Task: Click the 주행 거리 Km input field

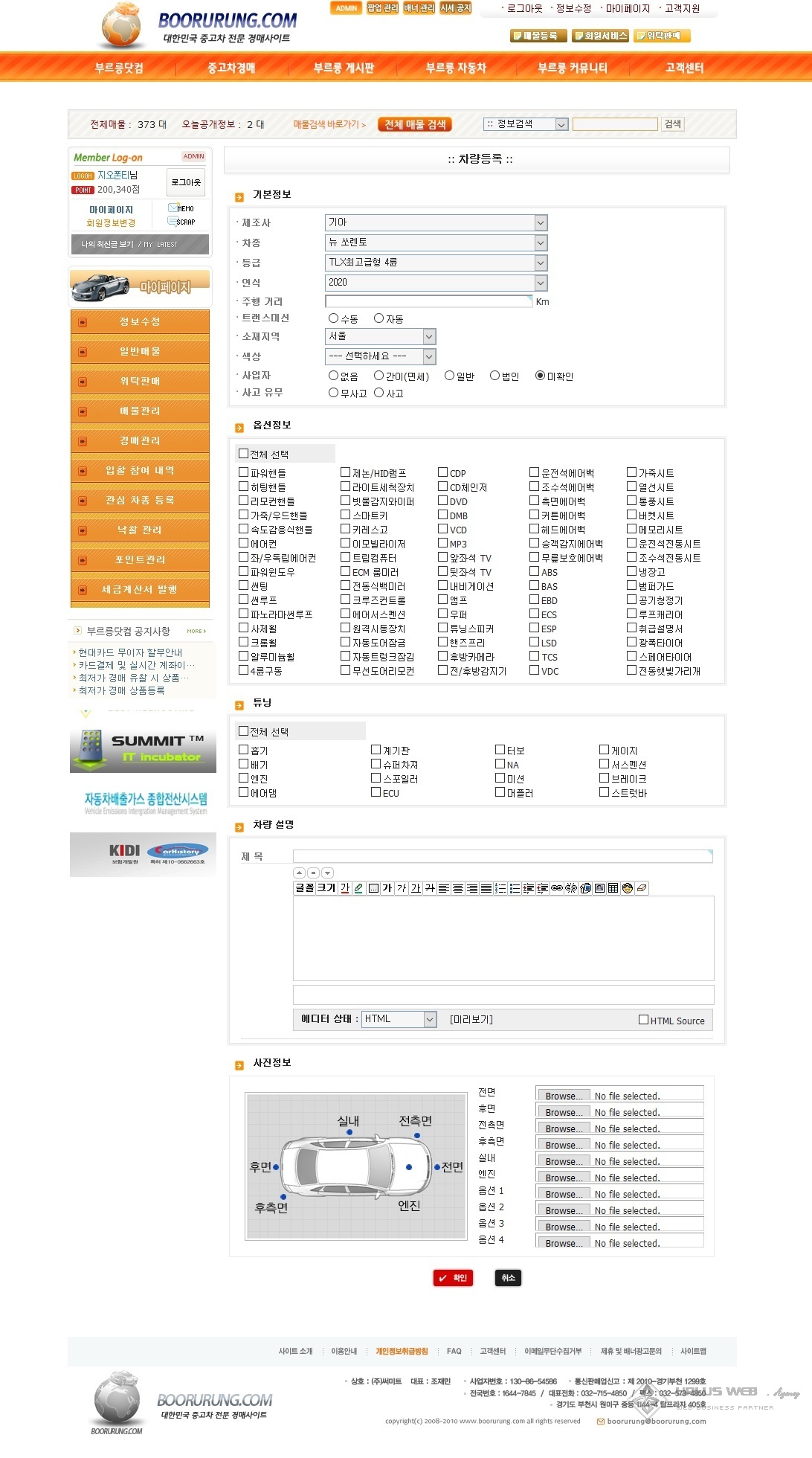Action: point(428,301)
